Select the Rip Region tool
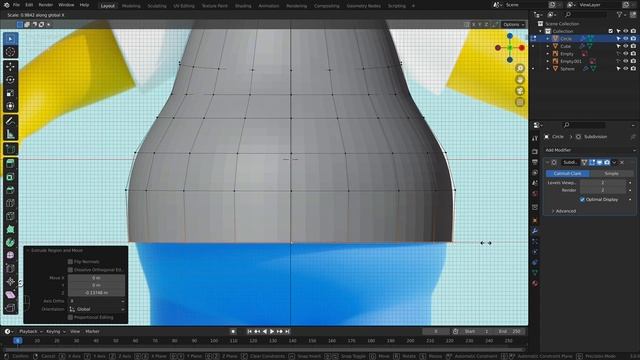 click(x=10, y=308)
